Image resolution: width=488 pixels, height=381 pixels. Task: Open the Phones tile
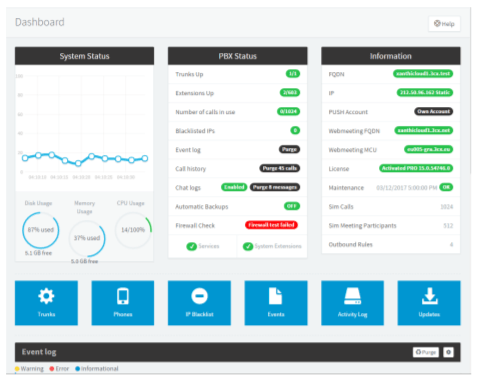(x=123, y=303)
